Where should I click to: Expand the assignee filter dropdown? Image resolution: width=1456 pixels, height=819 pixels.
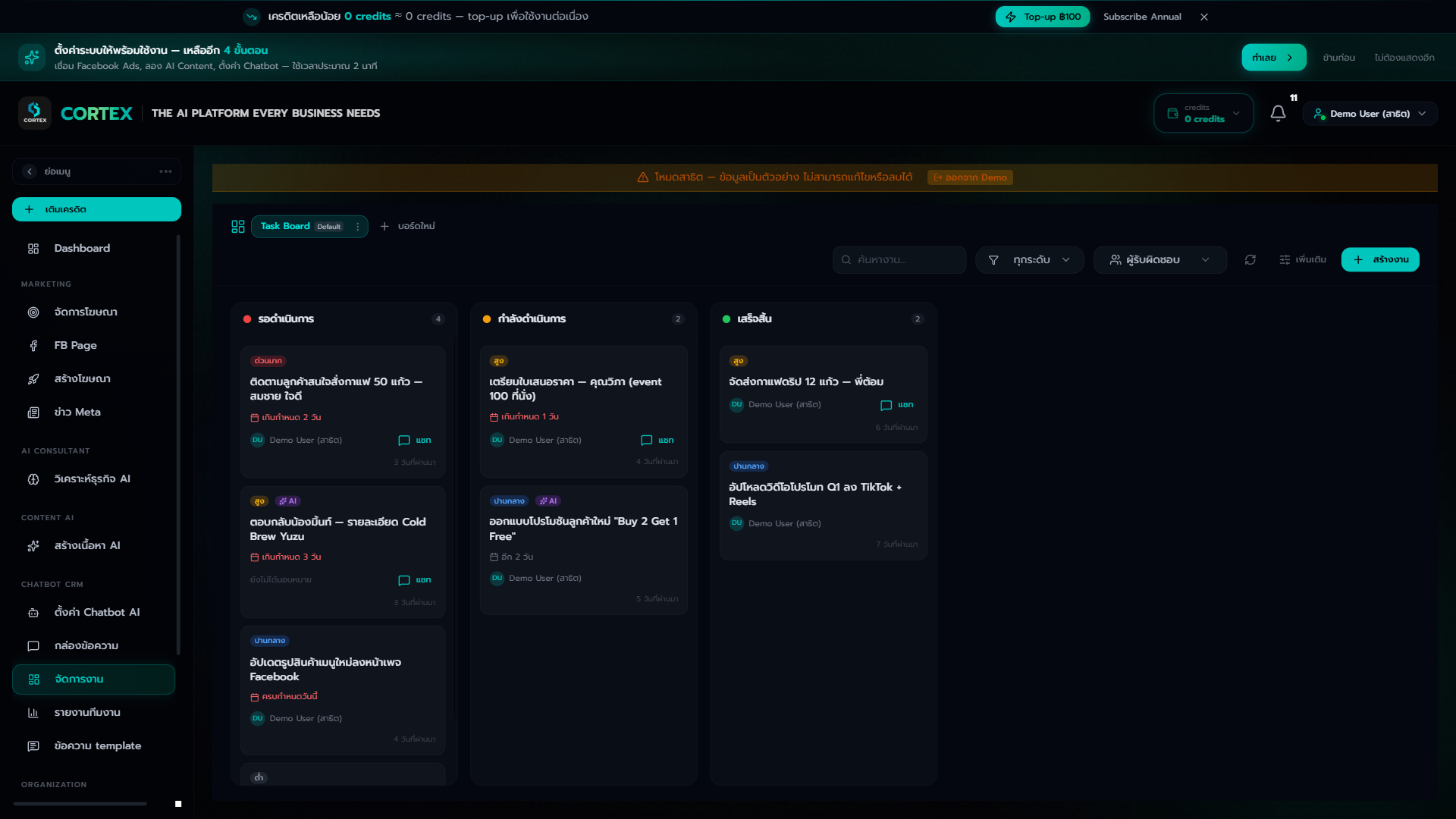[x=1160, y=260]
